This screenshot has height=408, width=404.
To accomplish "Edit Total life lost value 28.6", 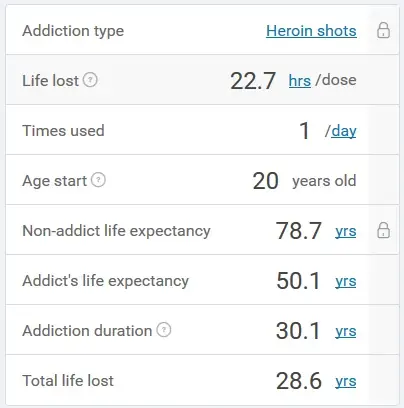I will pos(299,381).
